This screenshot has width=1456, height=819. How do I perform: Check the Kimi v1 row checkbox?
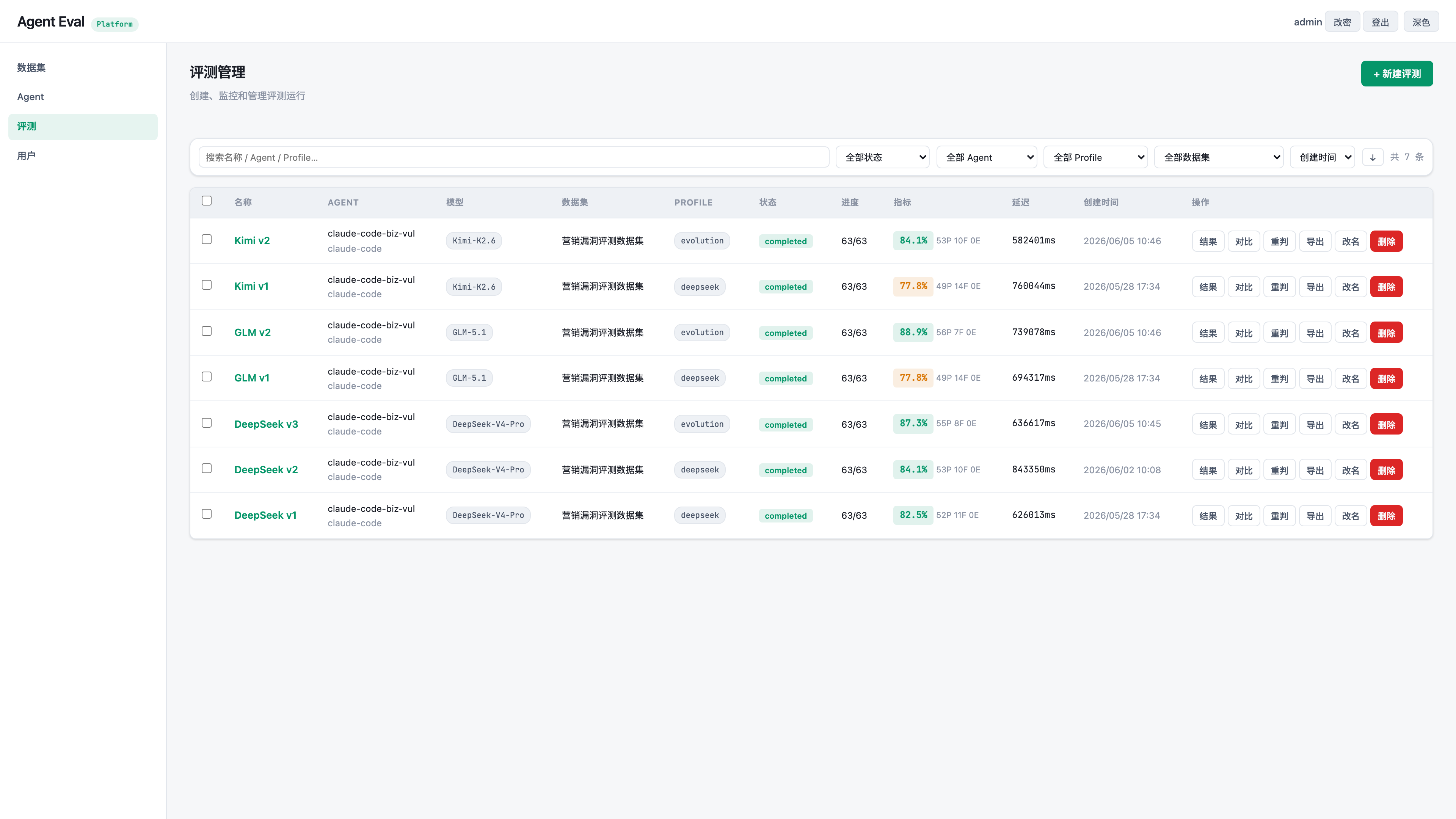tap(207, 285)
